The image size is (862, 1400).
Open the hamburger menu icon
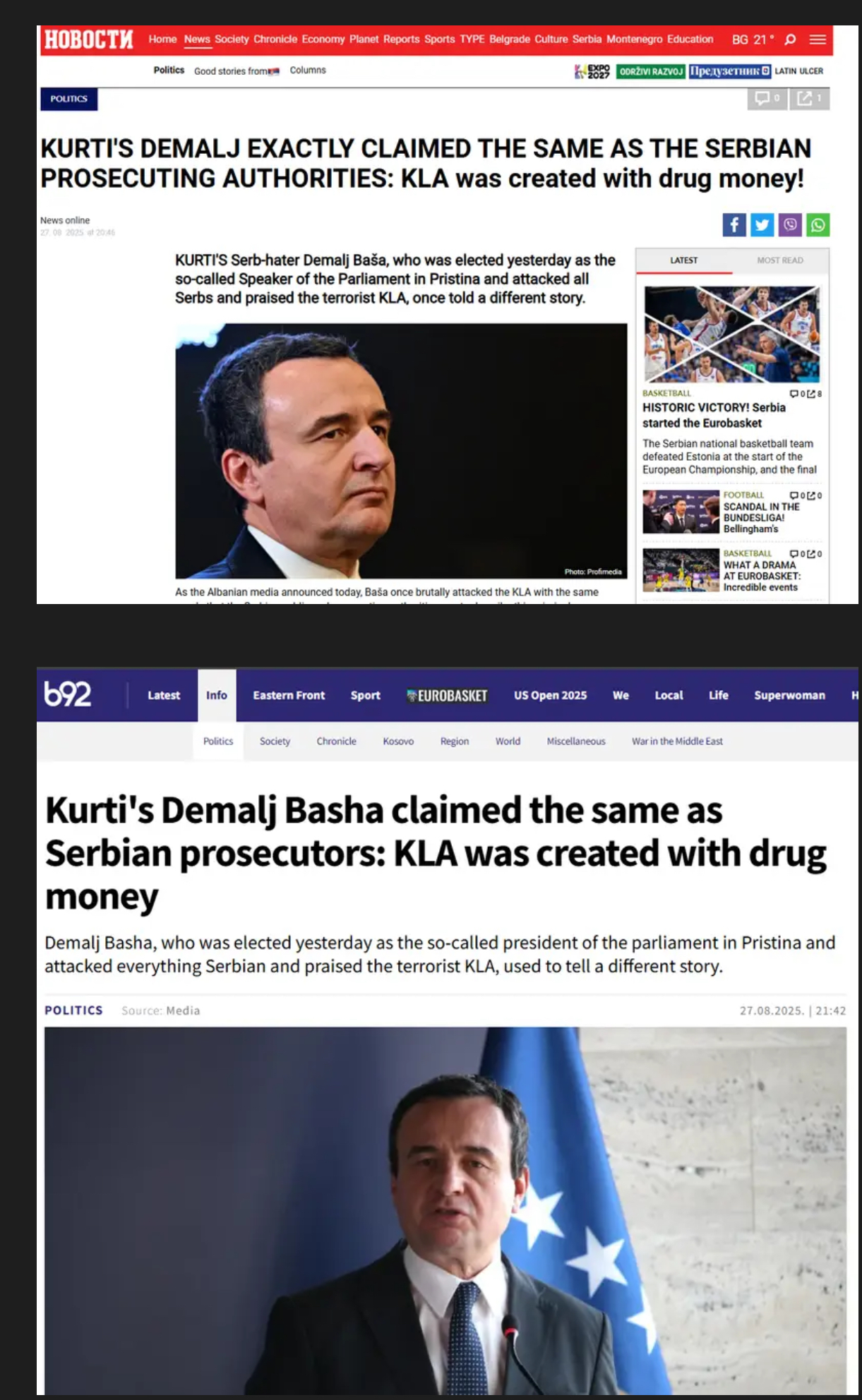(x=818, y=40)
